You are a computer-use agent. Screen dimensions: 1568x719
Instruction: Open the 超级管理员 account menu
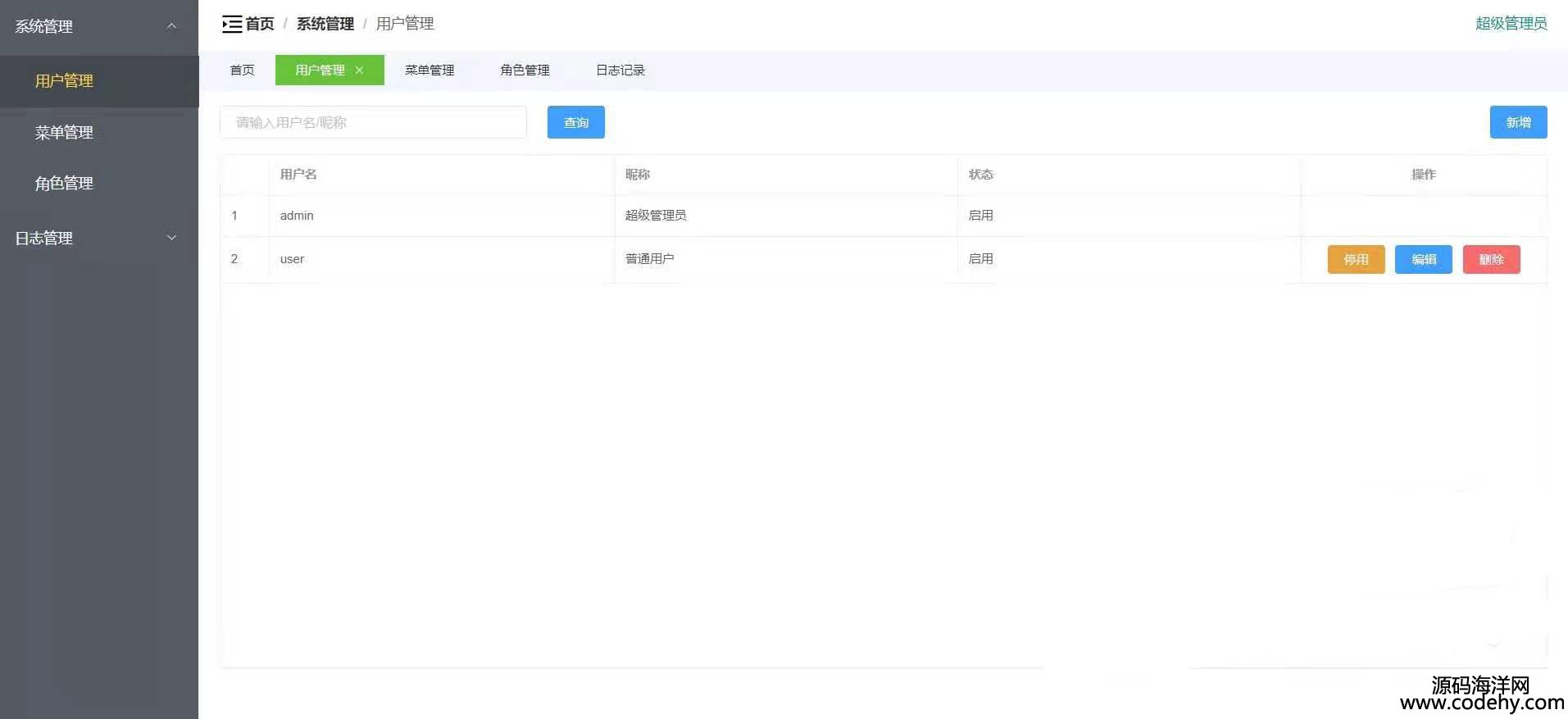pyautogui.click(x=1510, y=24)
